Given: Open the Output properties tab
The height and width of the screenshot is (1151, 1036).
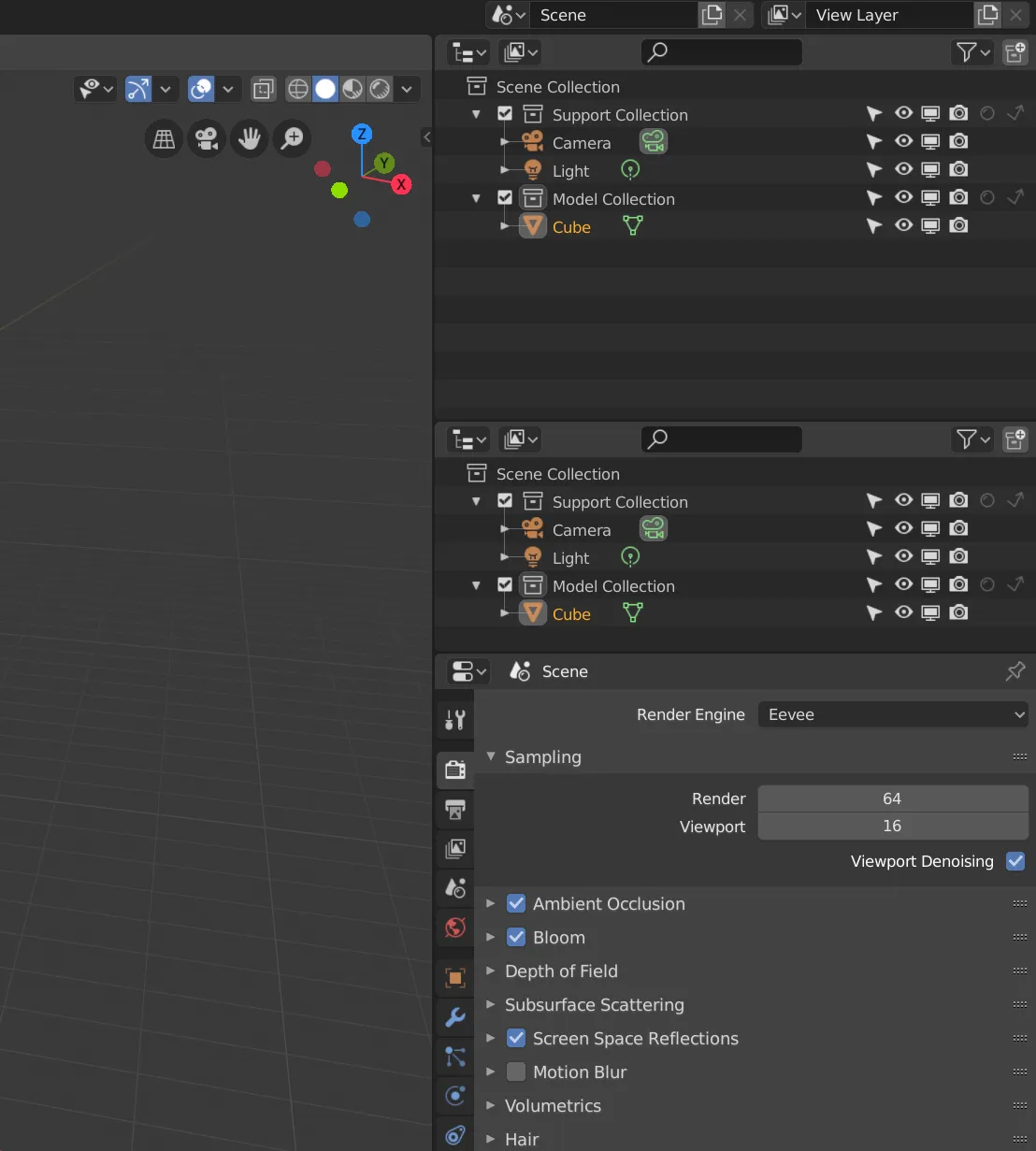Looking at the screenshot, I should (455, 810).
